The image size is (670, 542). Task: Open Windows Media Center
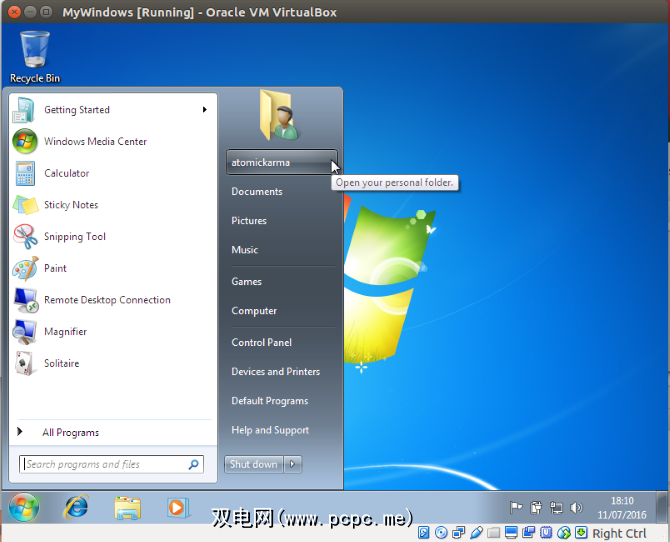pos(113,141)
